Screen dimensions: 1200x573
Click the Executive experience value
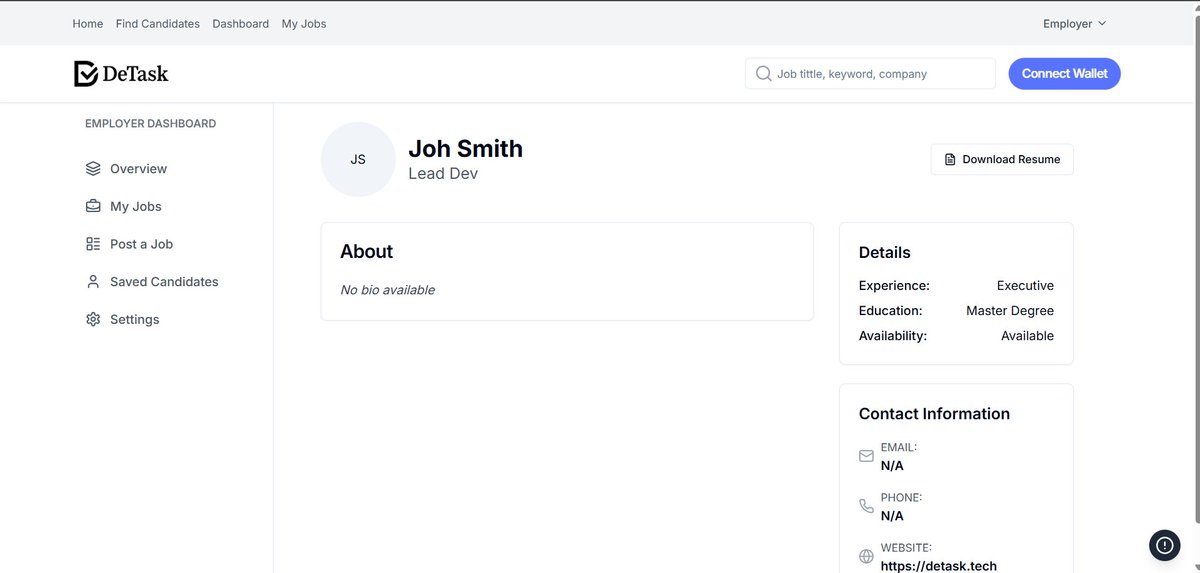(x=1025, y=285)
